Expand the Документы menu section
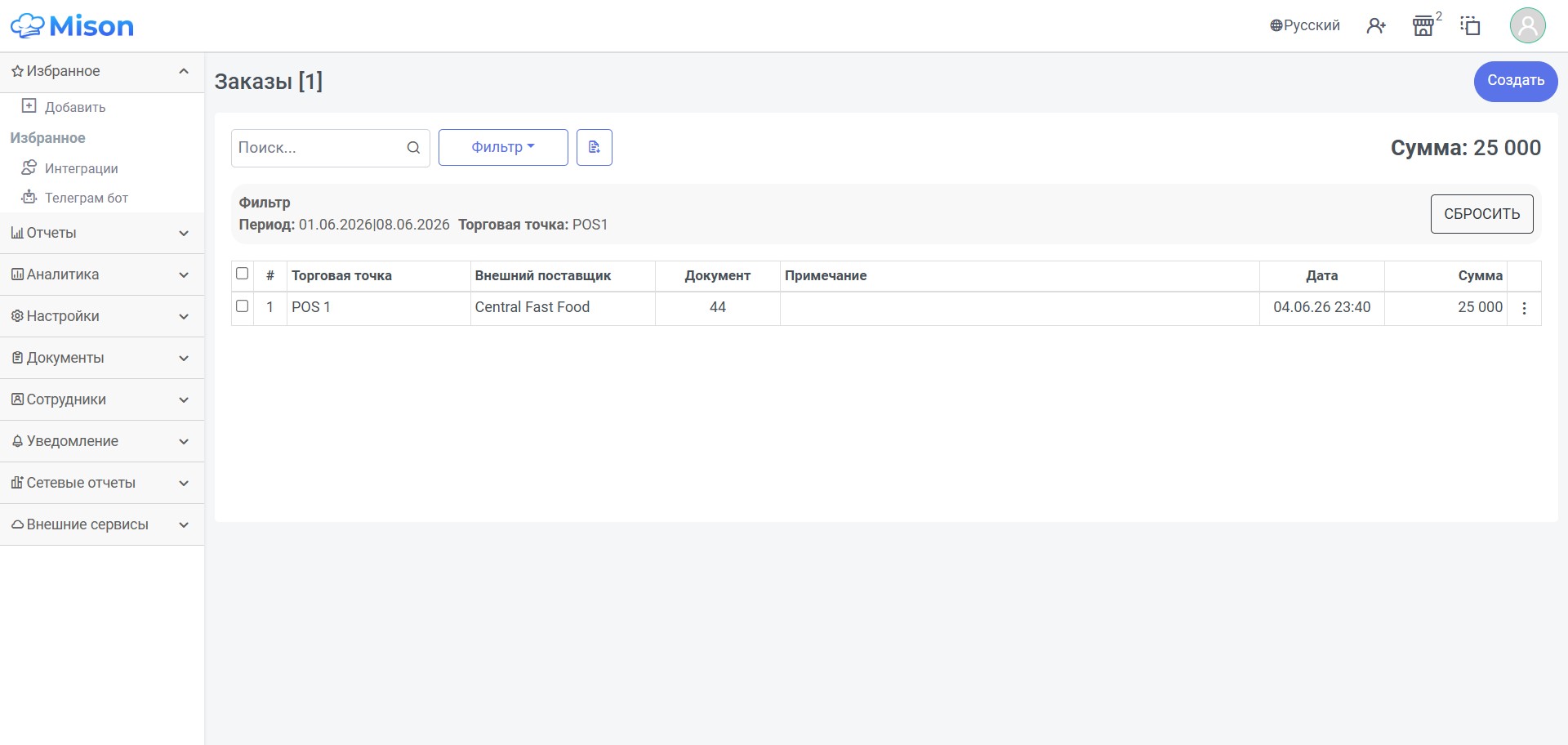1568x745 pixels. click(102, 358)
